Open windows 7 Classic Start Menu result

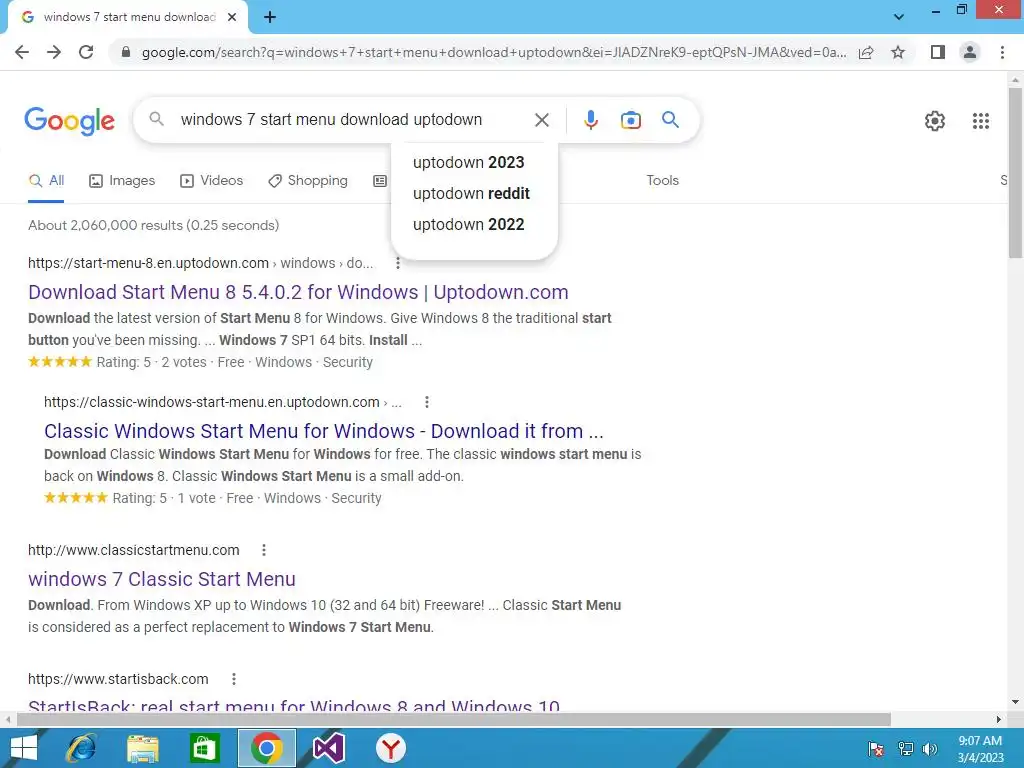(162, 579)
